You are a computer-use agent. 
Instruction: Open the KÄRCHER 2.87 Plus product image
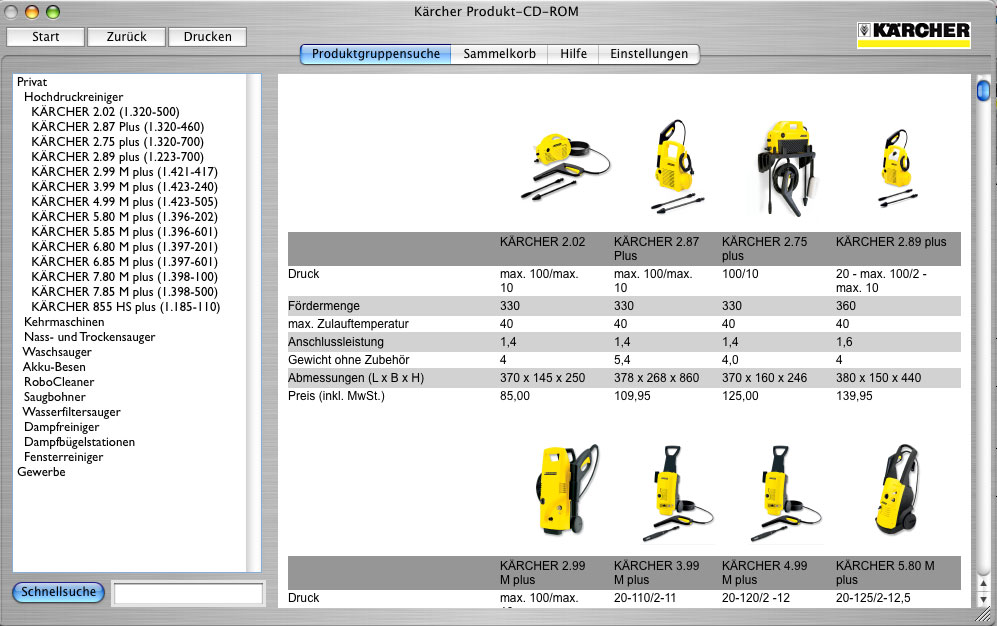(x=676, y=165)
